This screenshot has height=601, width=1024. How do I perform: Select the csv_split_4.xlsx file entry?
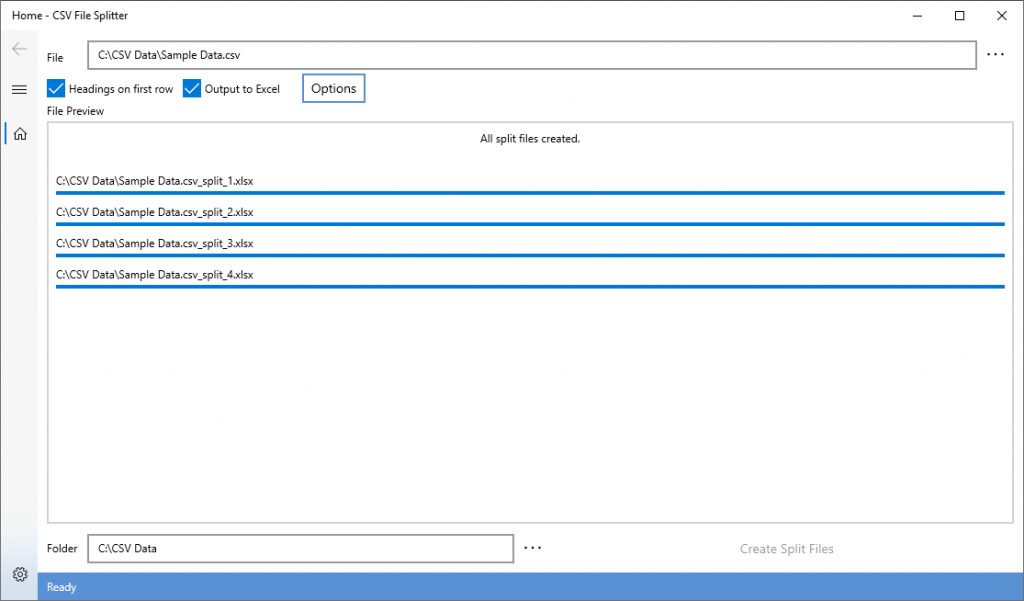tap(154, 274)
